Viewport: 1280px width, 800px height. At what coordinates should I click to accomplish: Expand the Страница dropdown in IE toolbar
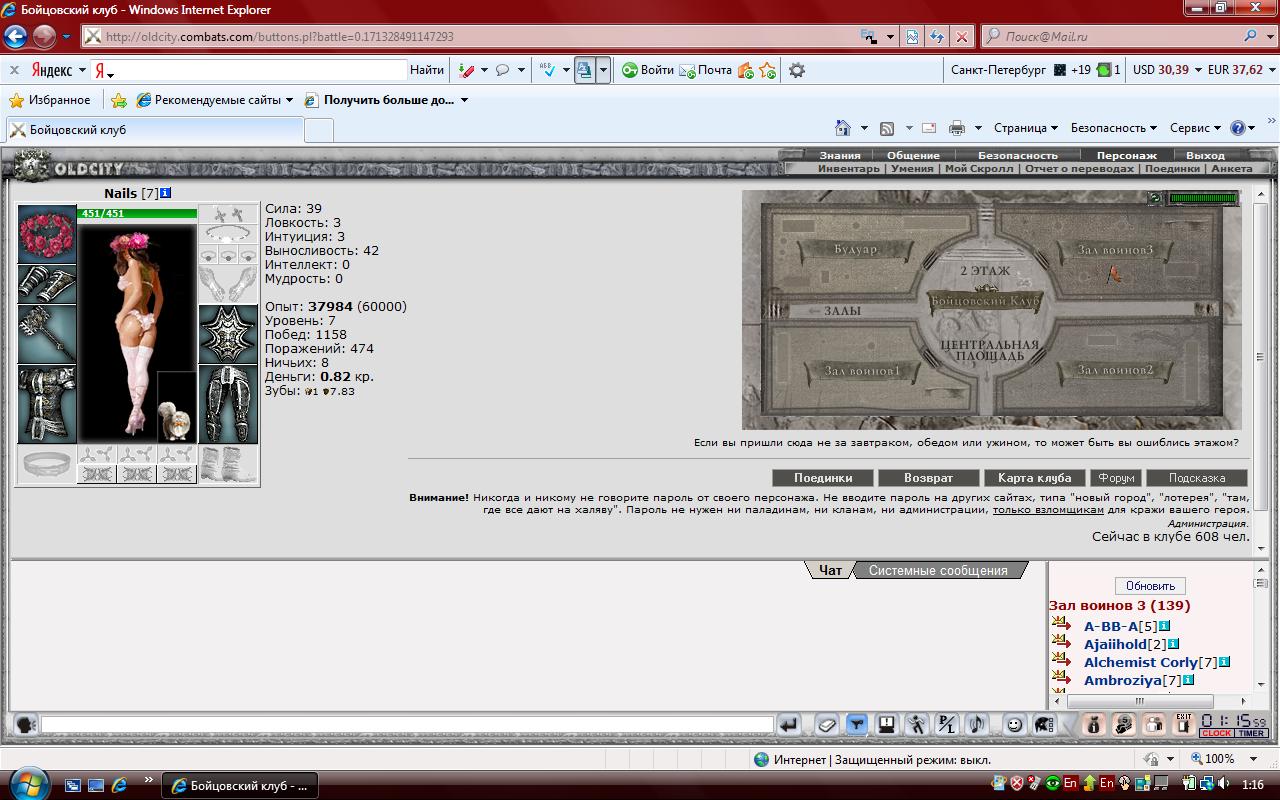(1025, 128)
